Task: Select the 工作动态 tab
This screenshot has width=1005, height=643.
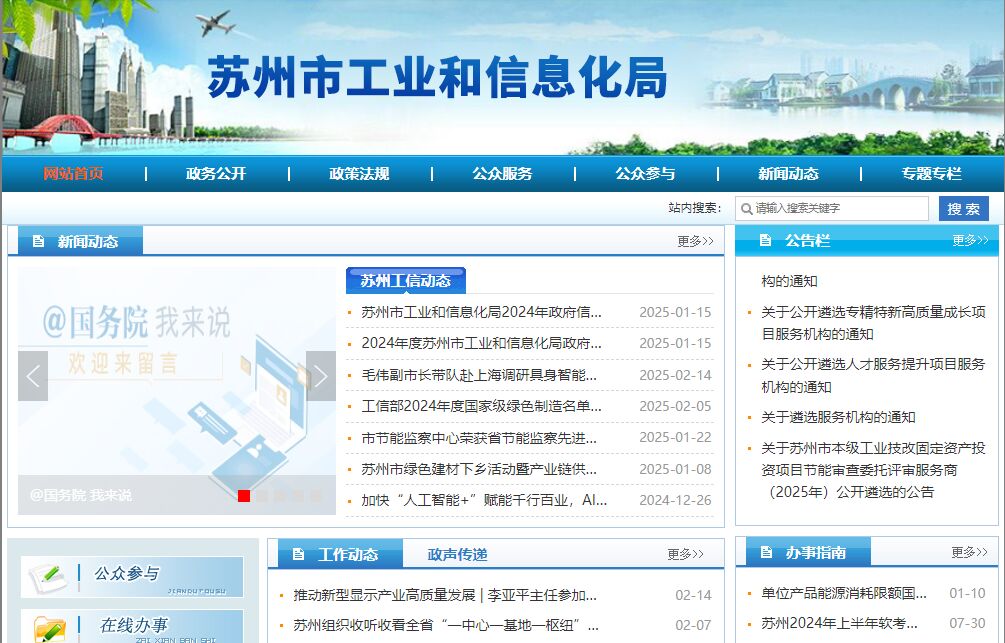Action: (x=340, y=554)
